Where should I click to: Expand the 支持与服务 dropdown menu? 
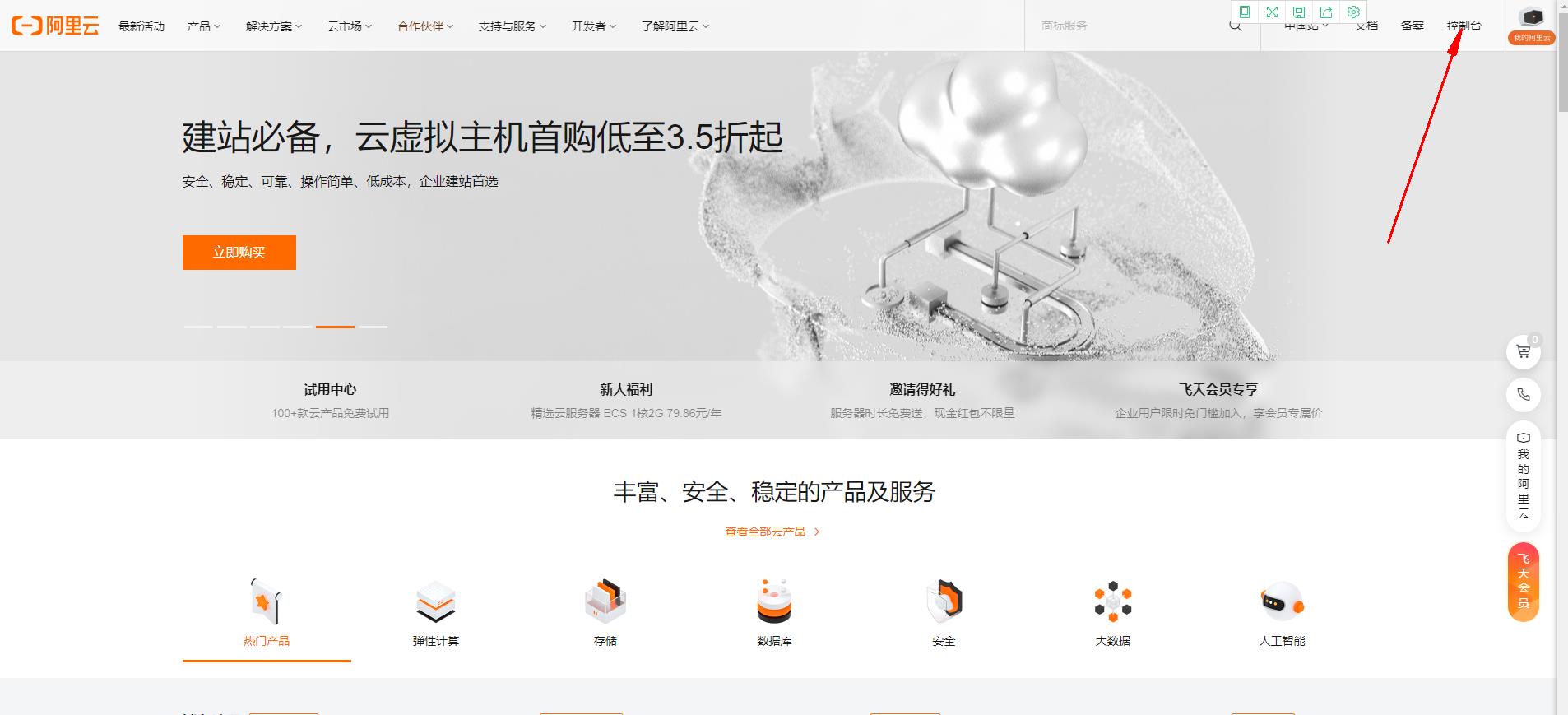pyautogui.click(x=513, y=26)
